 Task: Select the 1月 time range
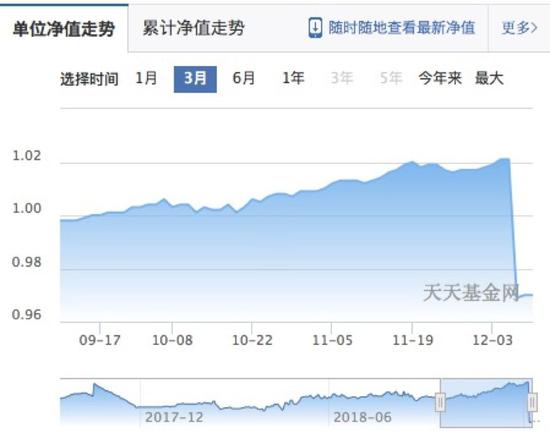pyautogui.click(x=146, y=78)
